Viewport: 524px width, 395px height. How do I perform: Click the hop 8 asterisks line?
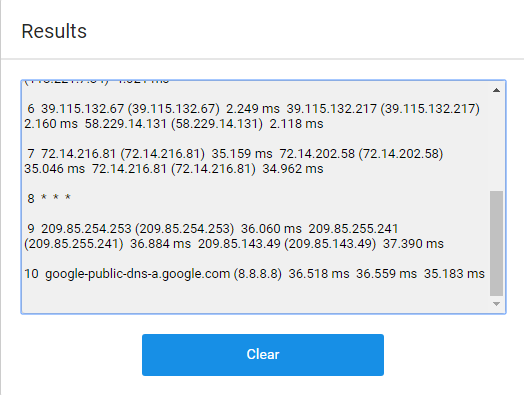[x=49, y=199]
